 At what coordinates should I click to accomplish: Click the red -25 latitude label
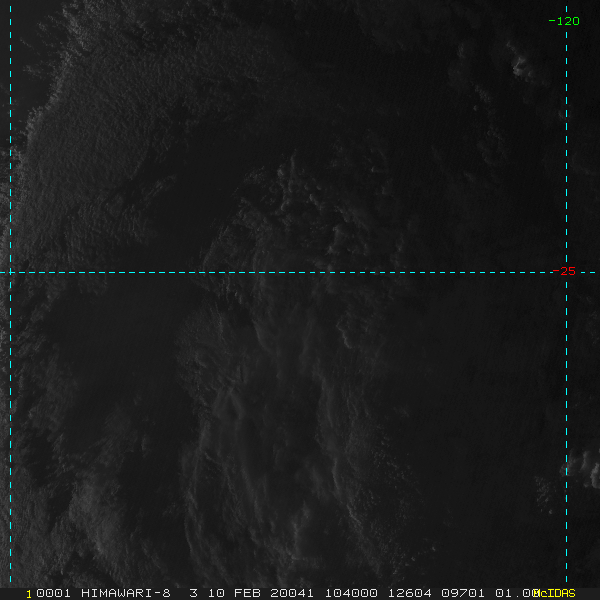[565, 271]
